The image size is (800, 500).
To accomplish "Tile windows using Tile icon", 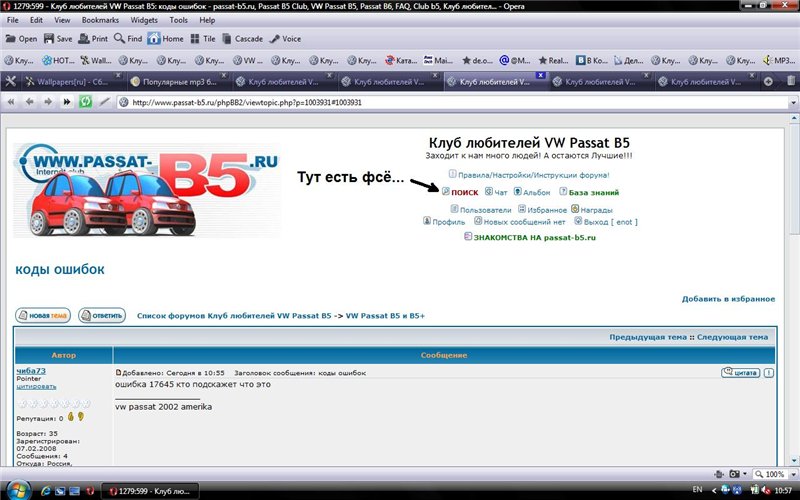I will click(x=203, y=39).
